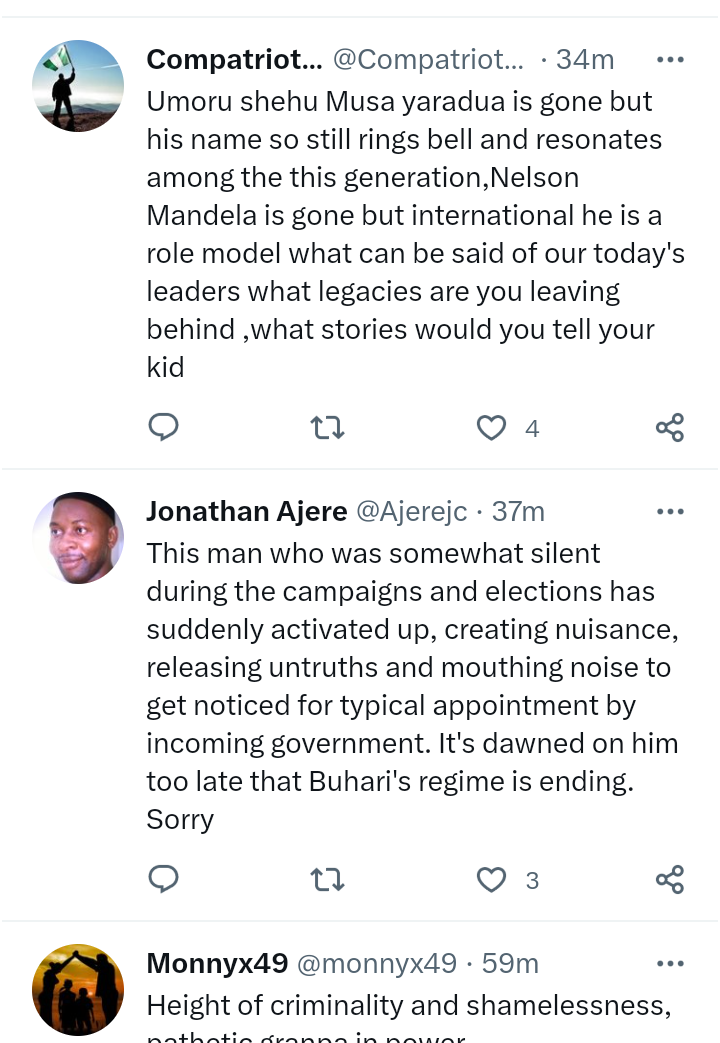720x1043 pixels.
Task: Open the Jonathan Ajere display name
Action: 247,512
